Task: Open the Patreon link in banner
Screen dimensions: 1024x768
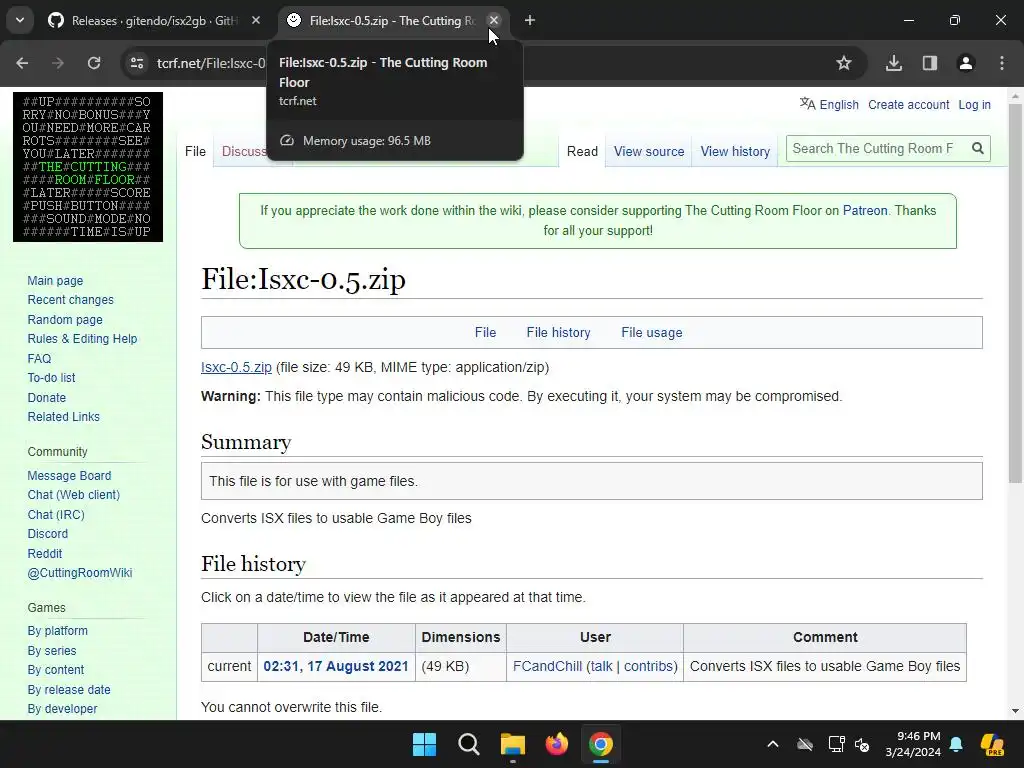Action: pos(865,210)
